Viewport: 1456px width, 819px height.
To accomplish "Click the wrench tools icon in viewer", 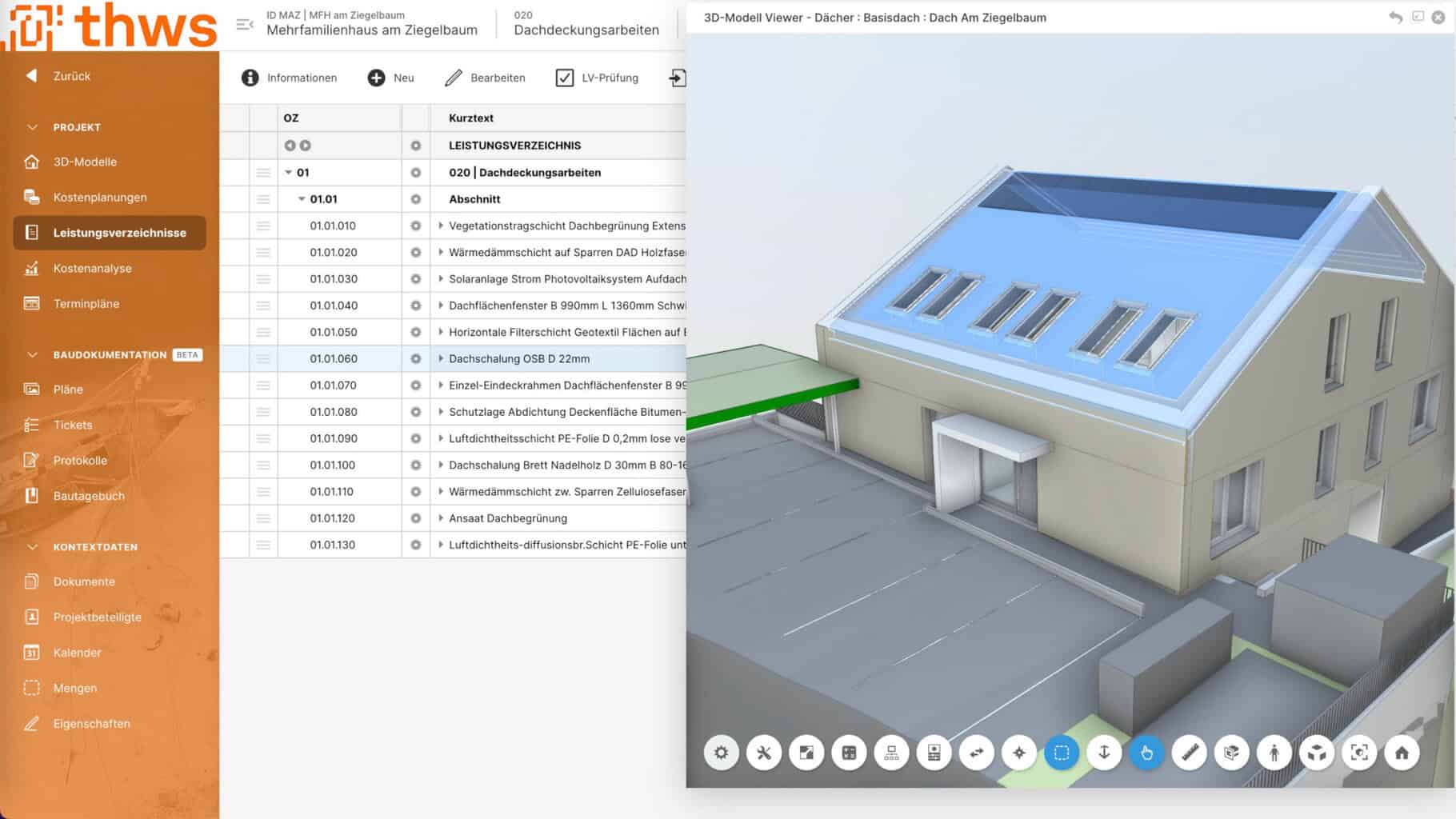I will click(x=764, y=753).
